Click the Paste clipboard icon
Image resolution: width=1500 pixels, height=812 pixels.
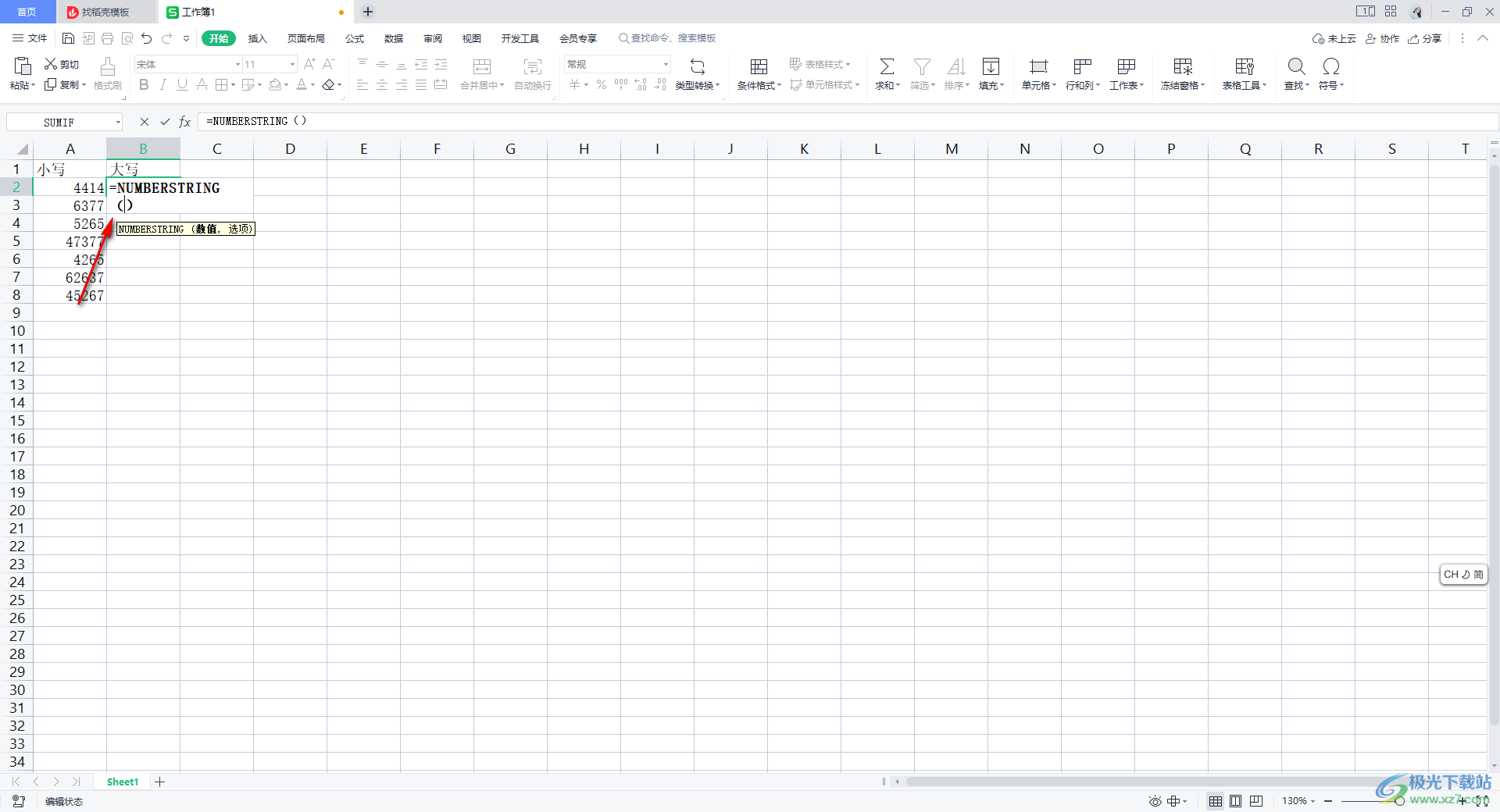[x=23, y=66]
